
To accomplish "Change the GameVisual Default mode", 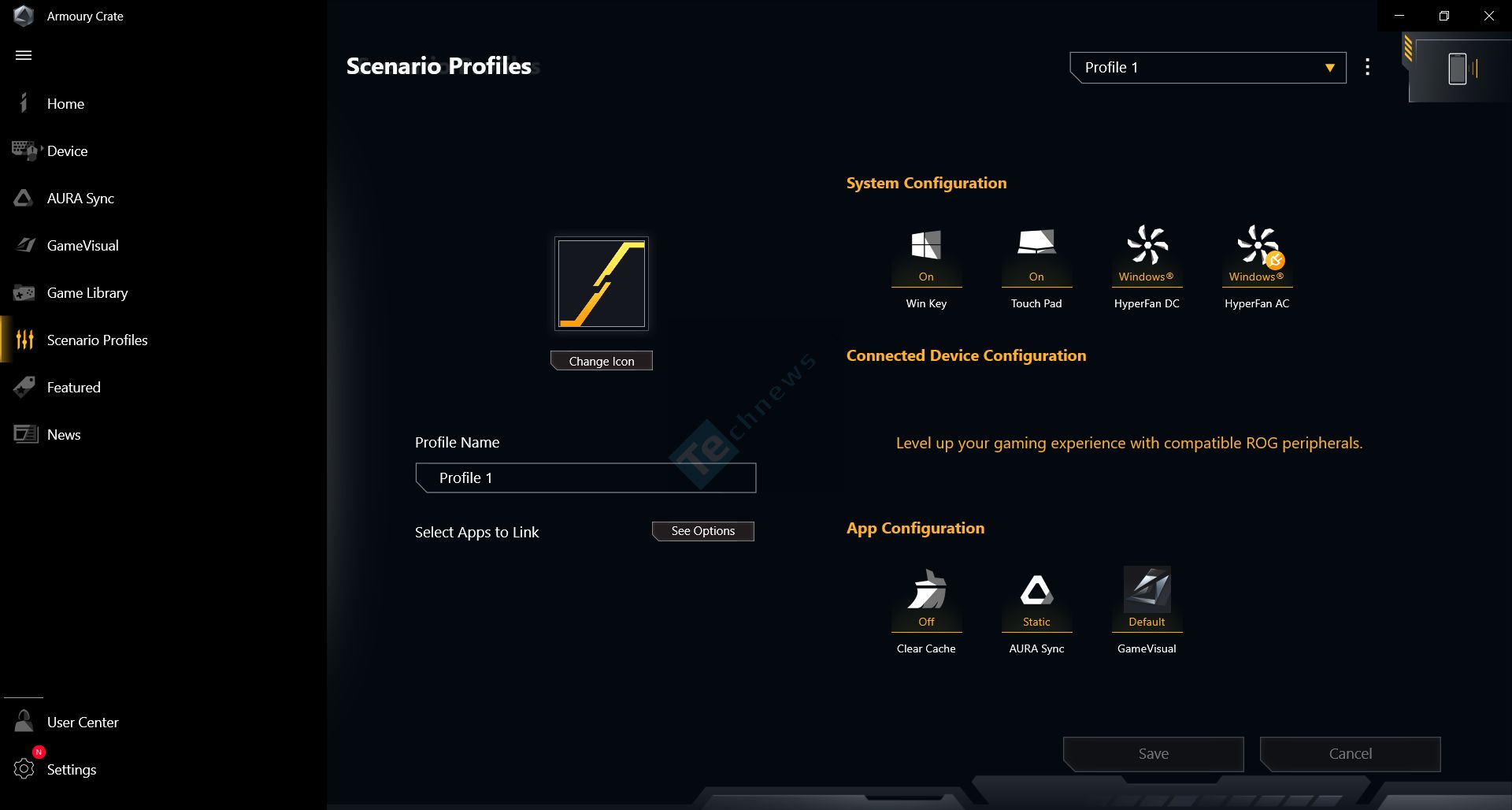I will click(x=1147, y=611).
